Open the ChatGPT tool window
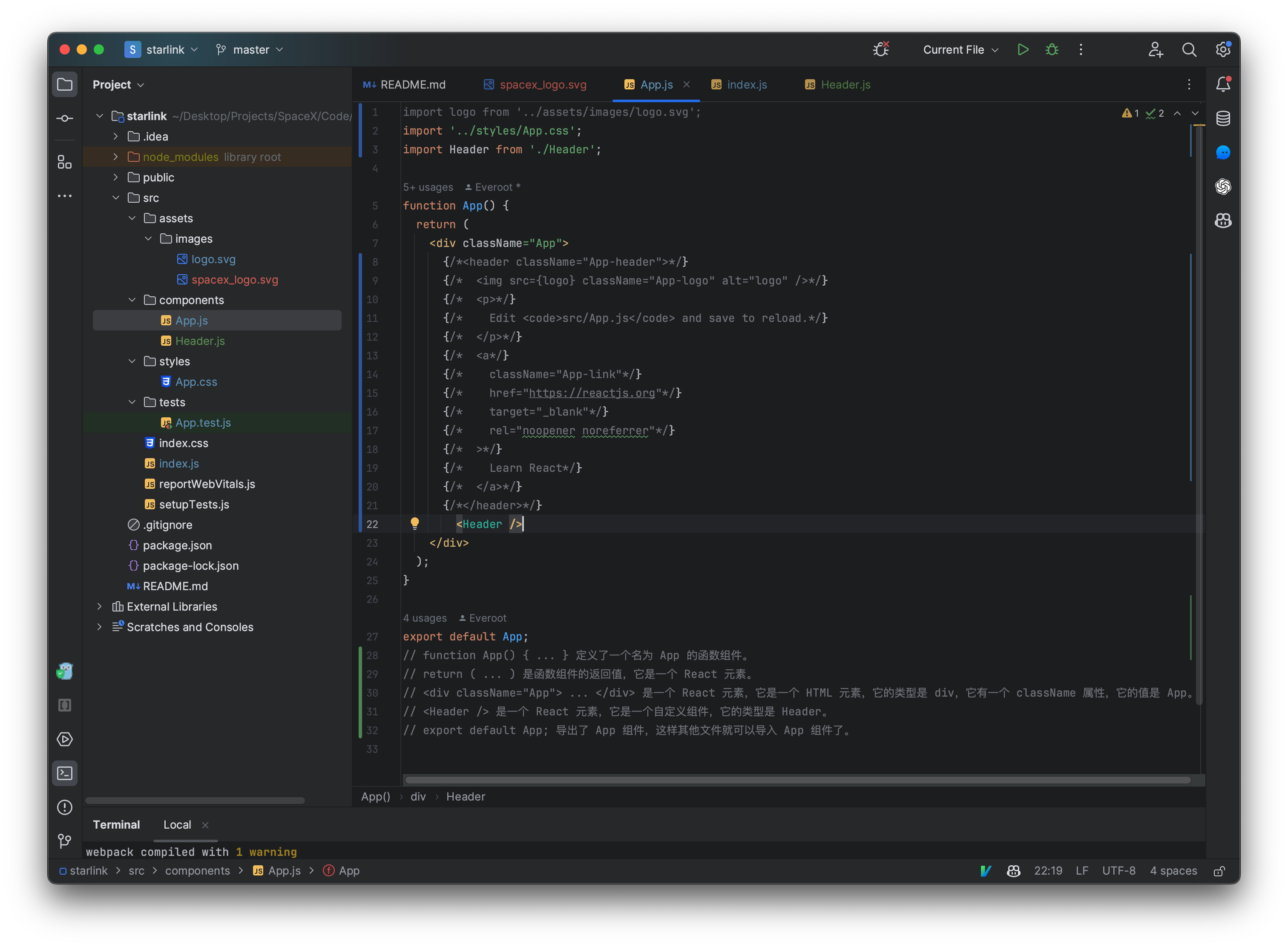The height and width of the screenshot is (947, 1288). [1223, 187]
